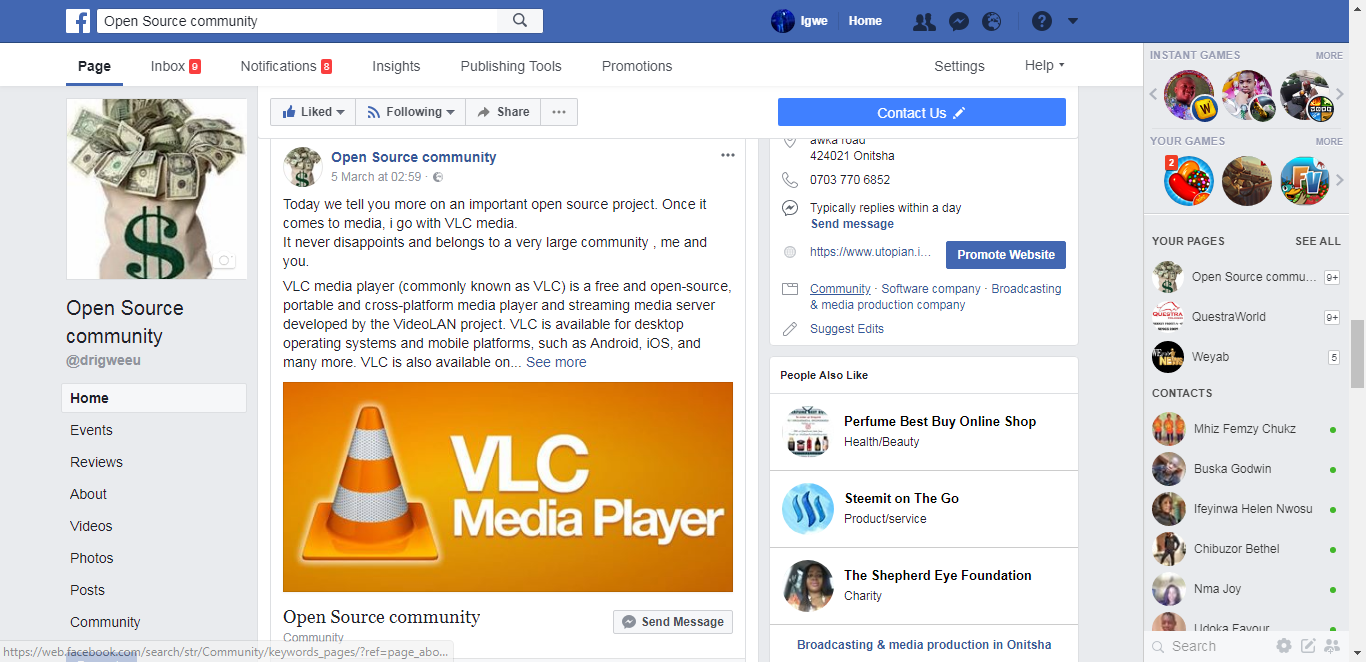Viewport: 1366px width, 662px height.
Task: Click the Send message link in About card
Action: point(852,224)
